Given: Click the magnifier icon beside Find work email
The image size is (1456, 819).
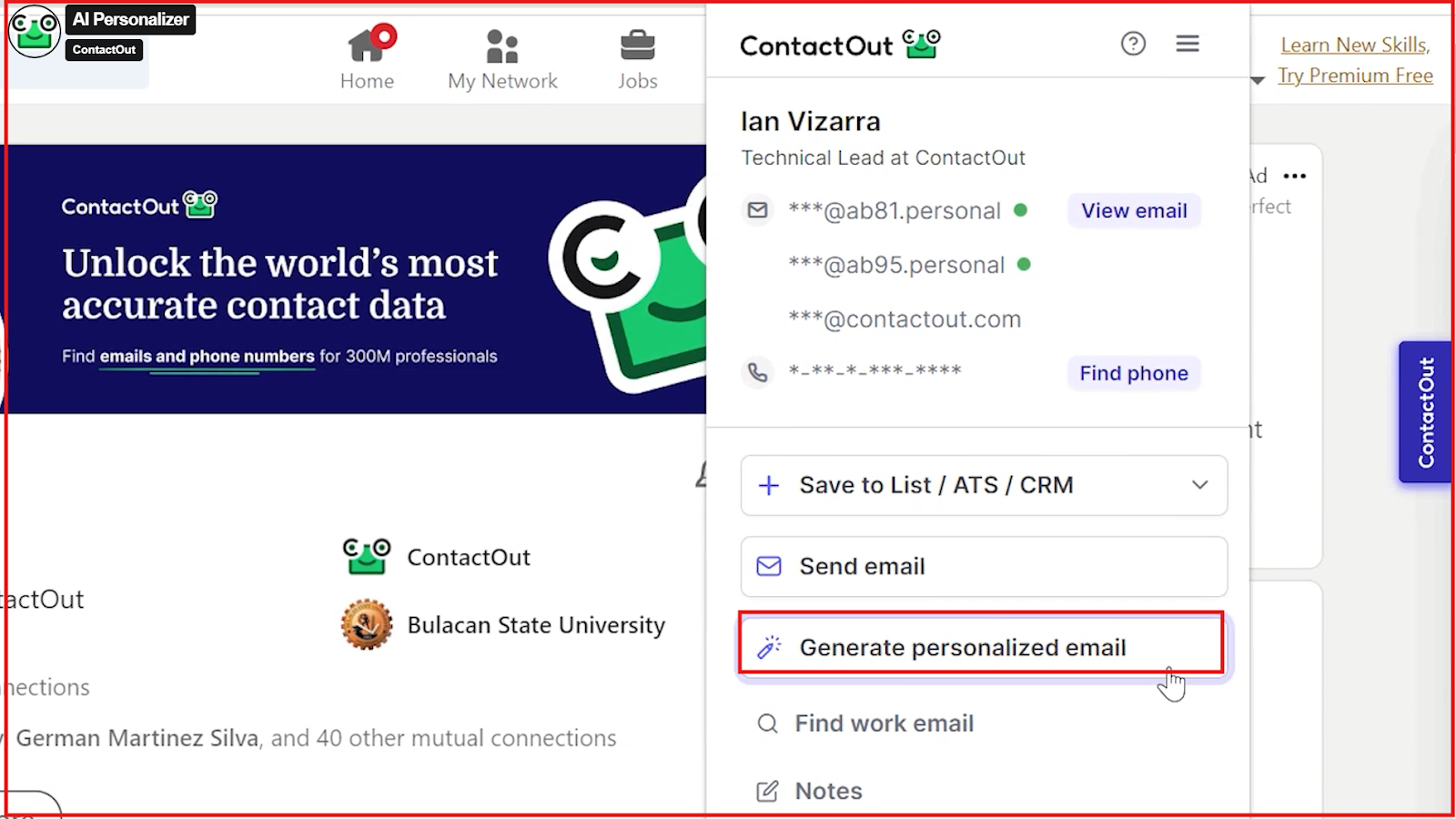Looking at the screenshot, I should pos(767,723).
